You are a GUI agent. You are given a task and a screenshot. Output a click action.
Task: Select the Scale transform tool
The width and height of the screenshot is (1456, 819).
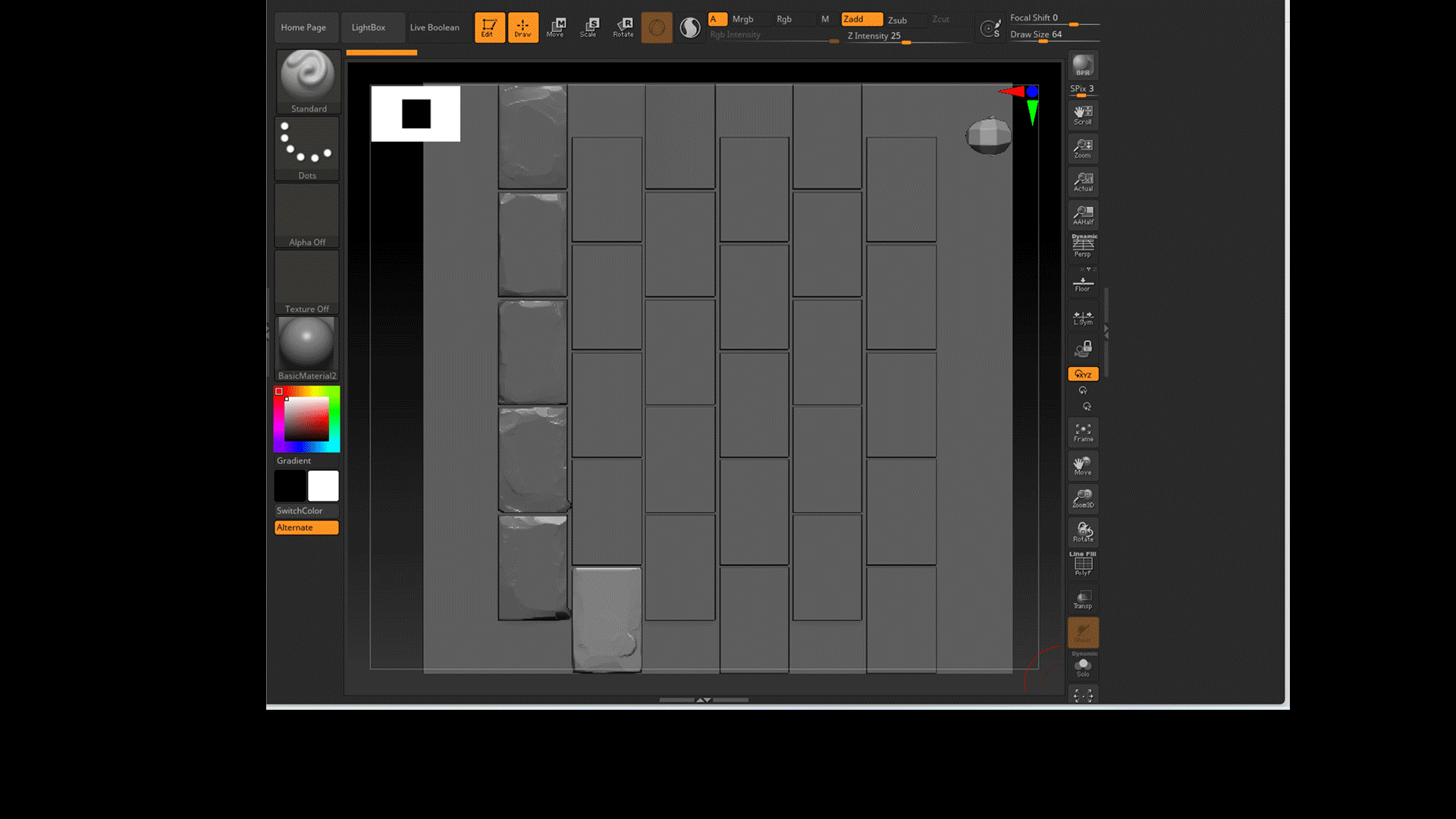pyautogui.click(x=588, y=27)
